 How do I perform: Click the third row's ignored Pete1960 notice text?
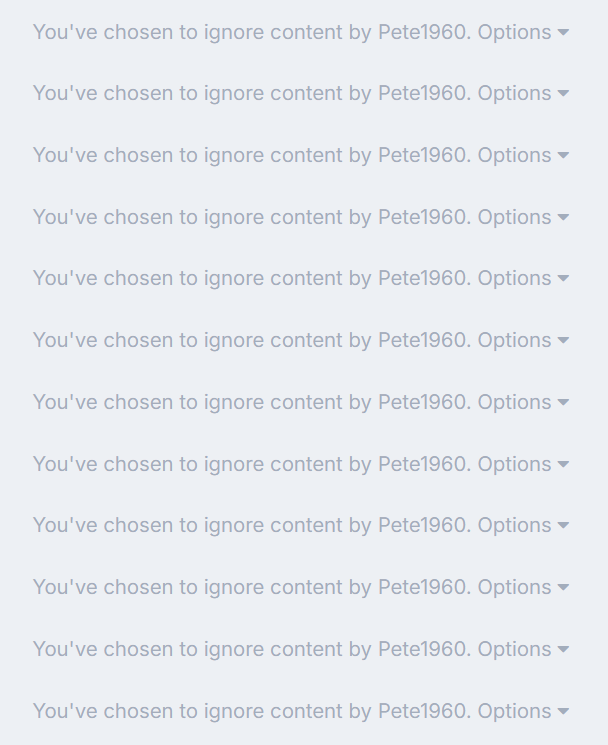point(250,155)
